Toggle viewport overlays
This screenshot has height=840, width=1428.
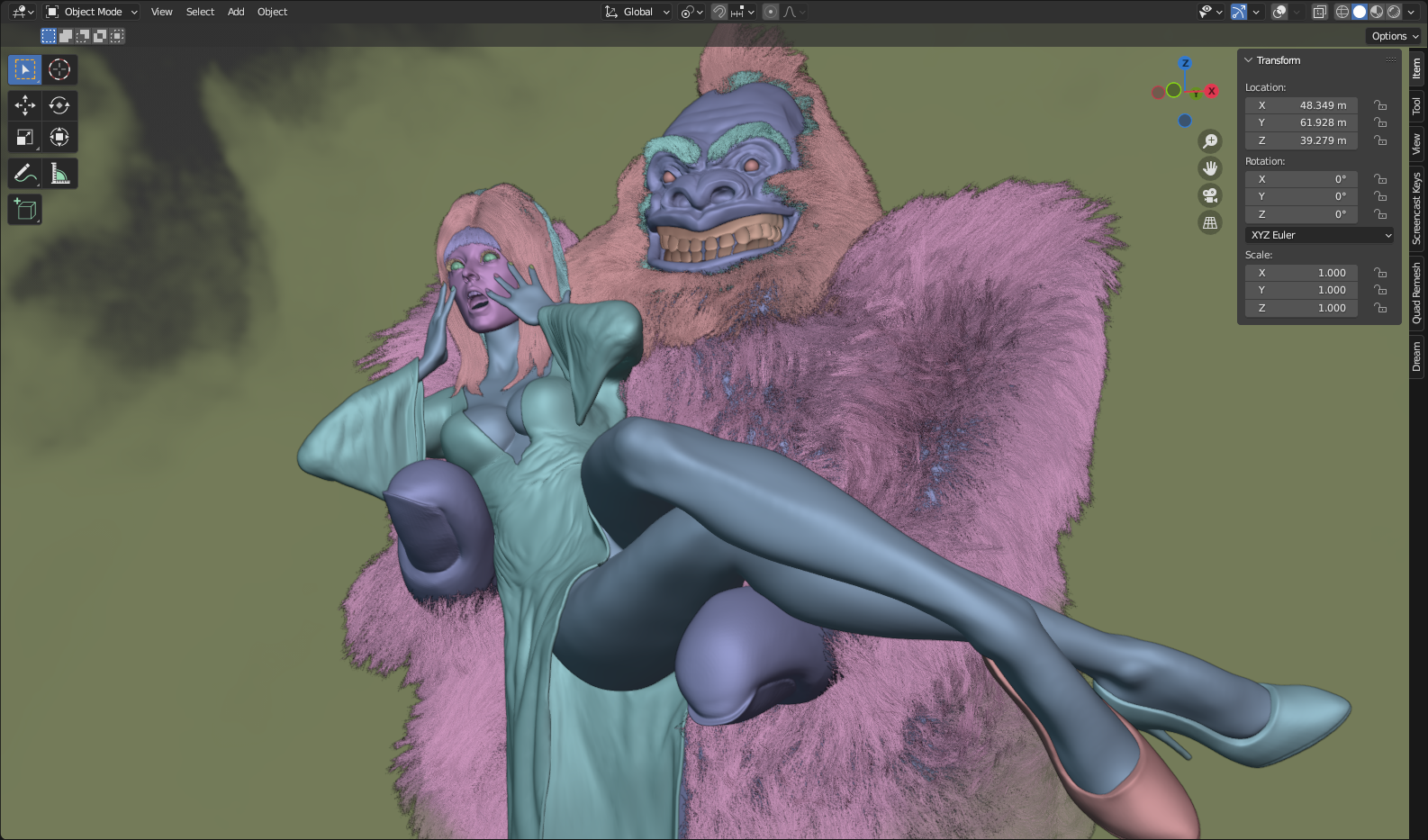(1279, 12)
